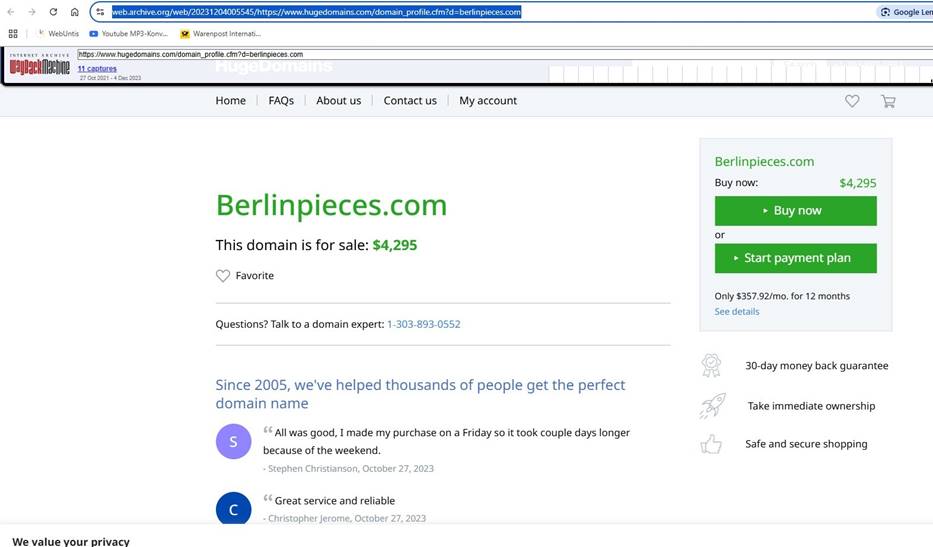Open the shopping cart icon
The height and width of the screenshot is (547, 933).
888,101
